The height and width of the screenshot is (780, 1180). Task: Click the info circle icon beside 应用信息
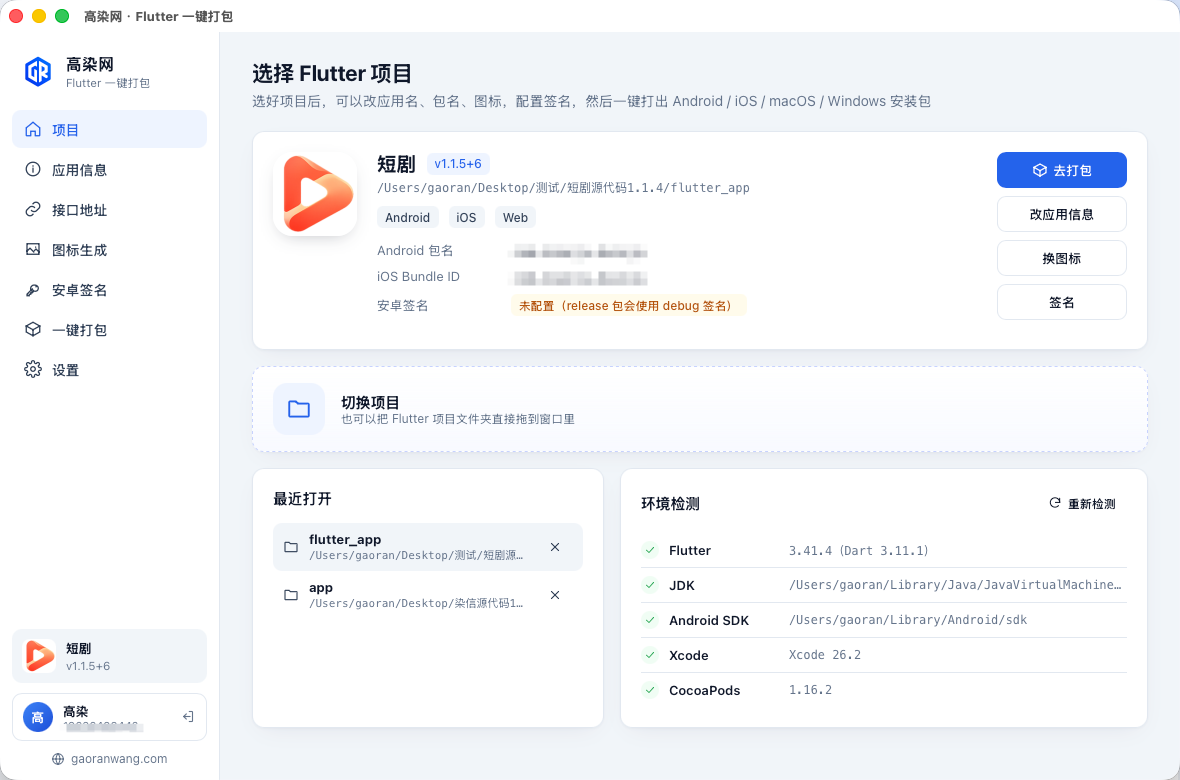33,169
